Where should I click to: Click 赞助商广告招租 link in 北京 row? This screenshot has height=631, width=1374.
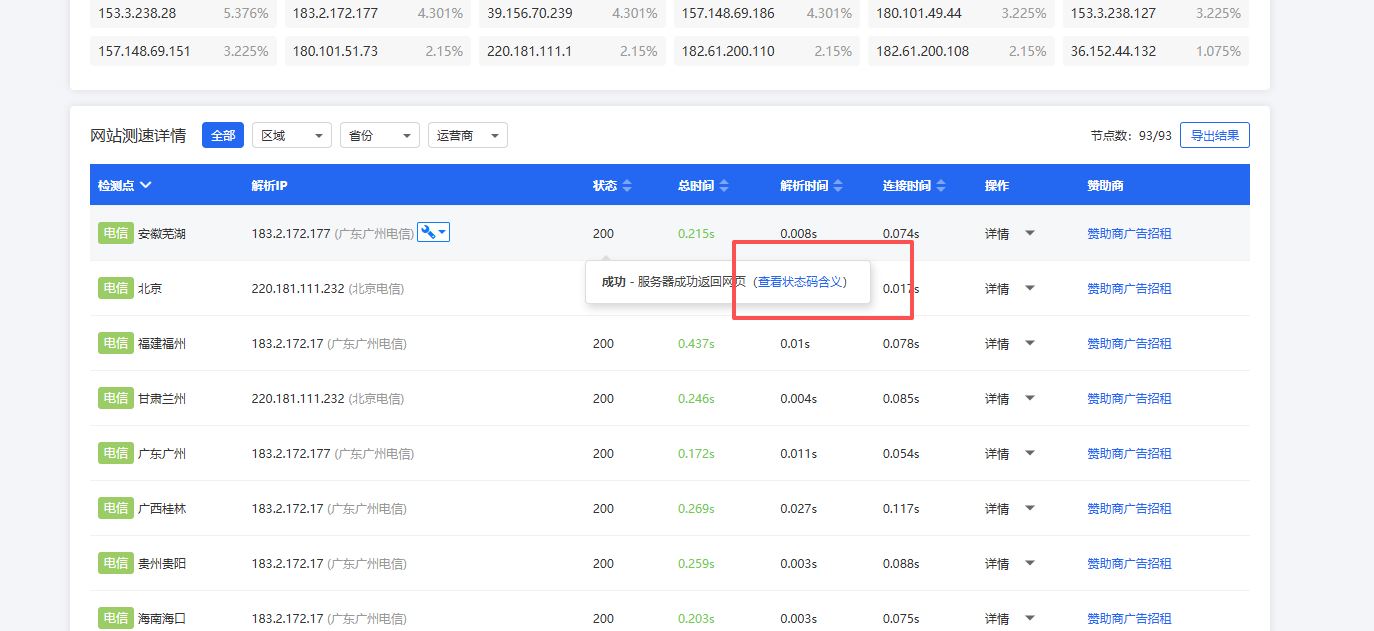click(1129, 288)
